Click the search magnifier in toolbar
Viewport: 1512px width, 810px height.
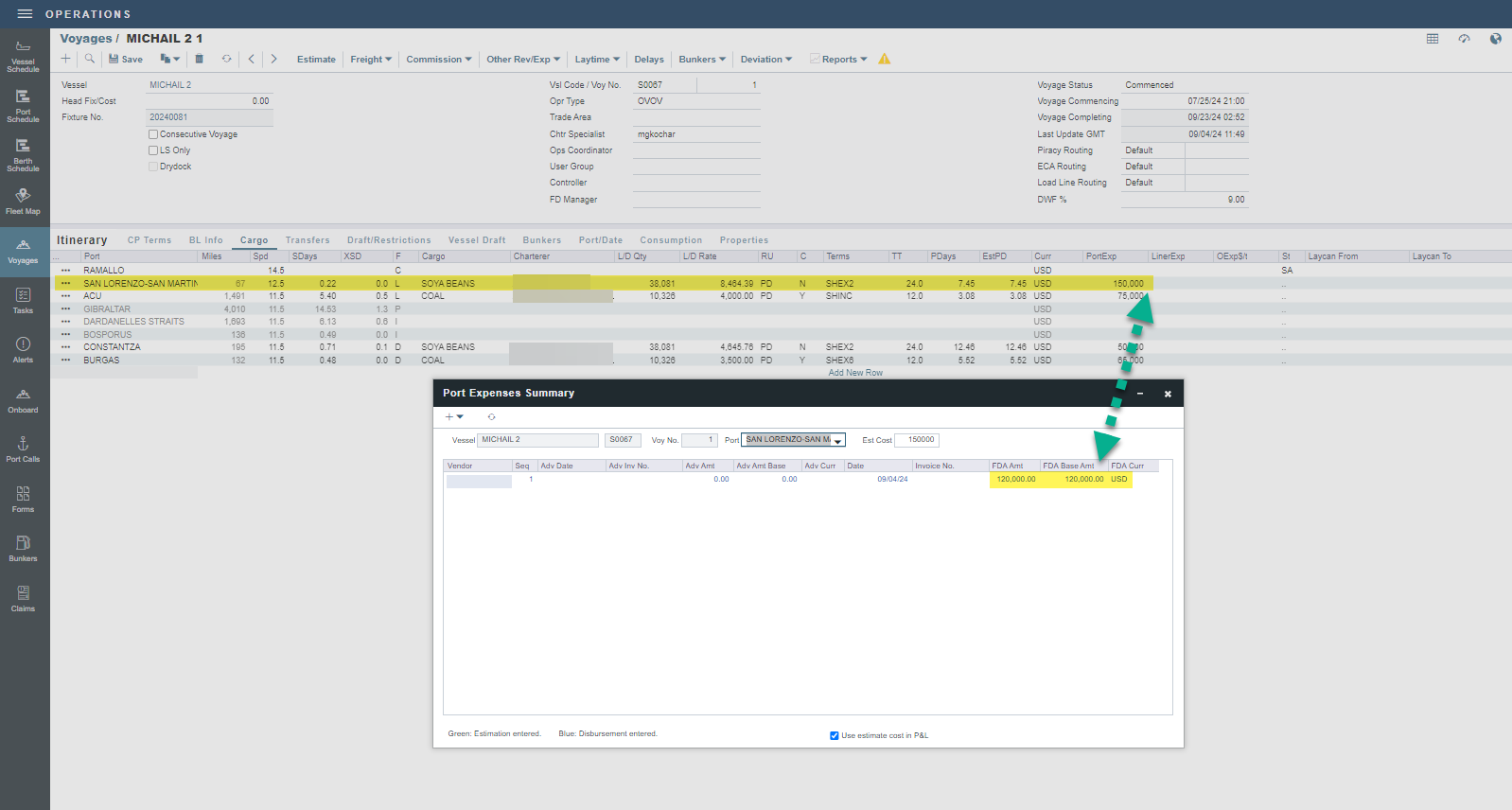tap(90, 59)
